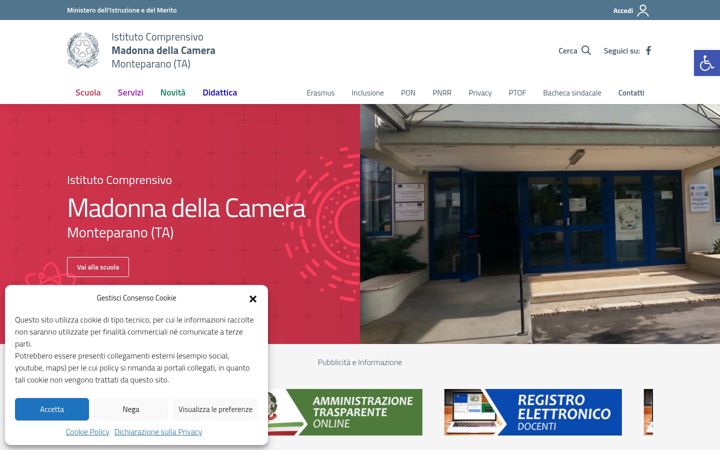Image resolution: width=720 pixels, height=450 pixels.
Task: Open the Didattica menu
Action: (x=219, y=92)
